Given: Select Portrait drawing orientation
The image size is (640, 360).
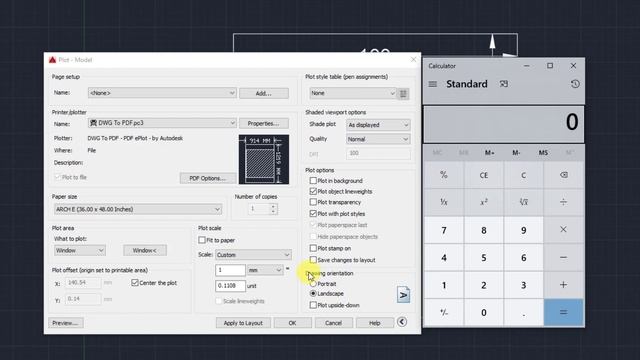Looking at the screenshot, I should [313, 283].
